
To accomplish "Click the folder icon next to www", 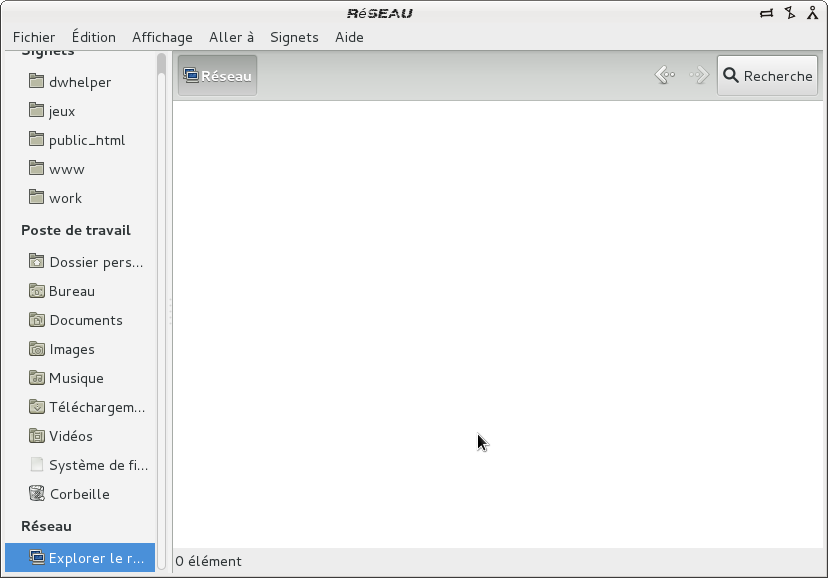I will coord(36,168).
